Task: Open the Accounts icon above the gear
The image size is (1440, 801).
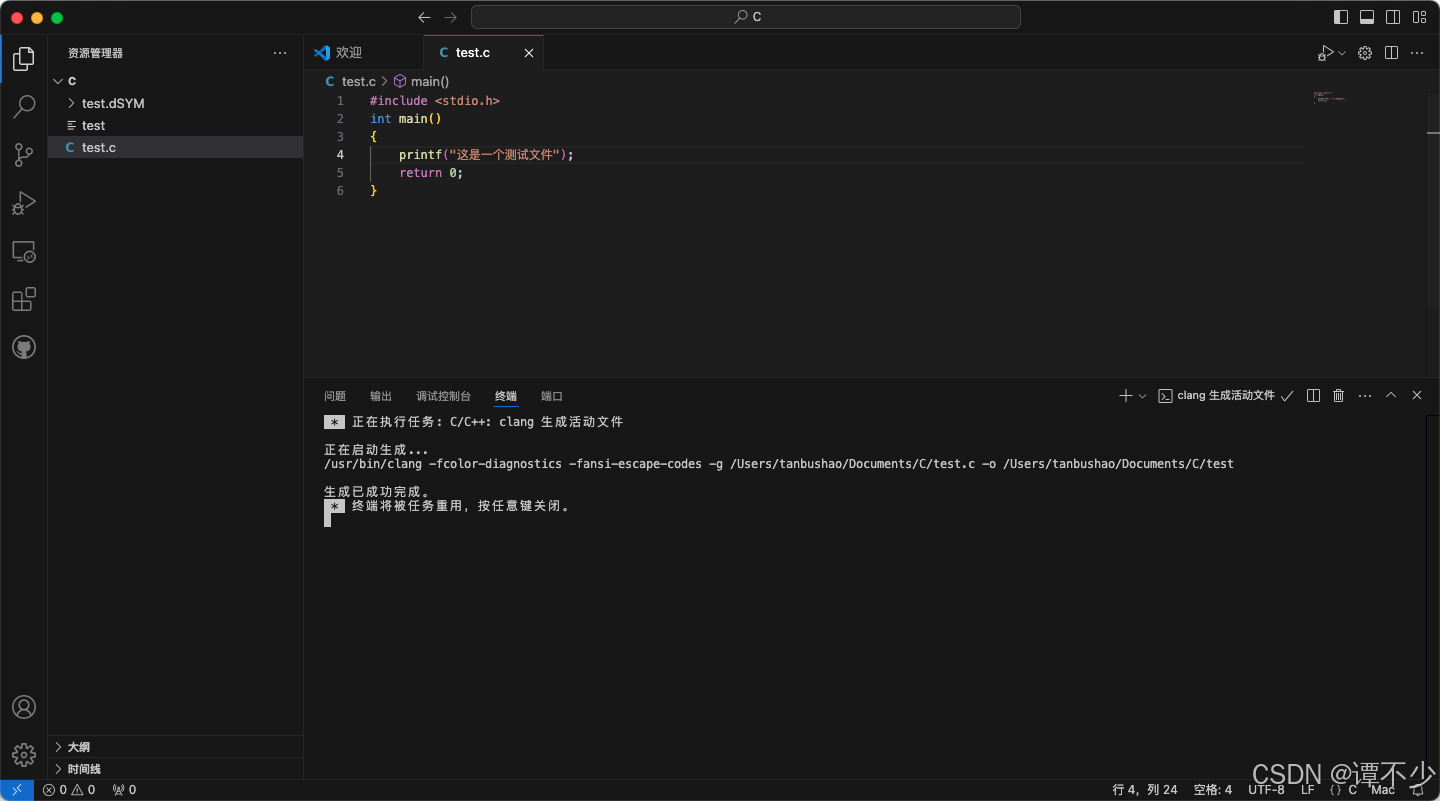Action: (23, 707)
